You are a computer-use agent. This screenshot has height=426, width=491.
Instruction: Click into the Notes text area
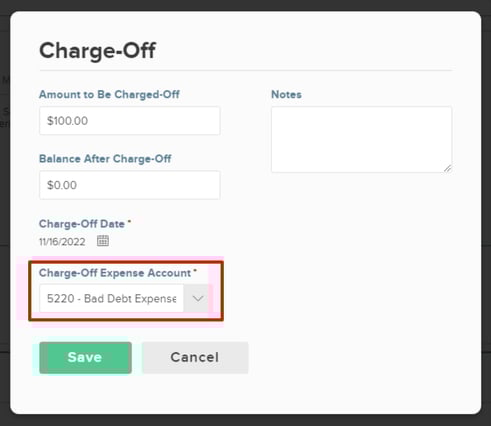[361, 139]
